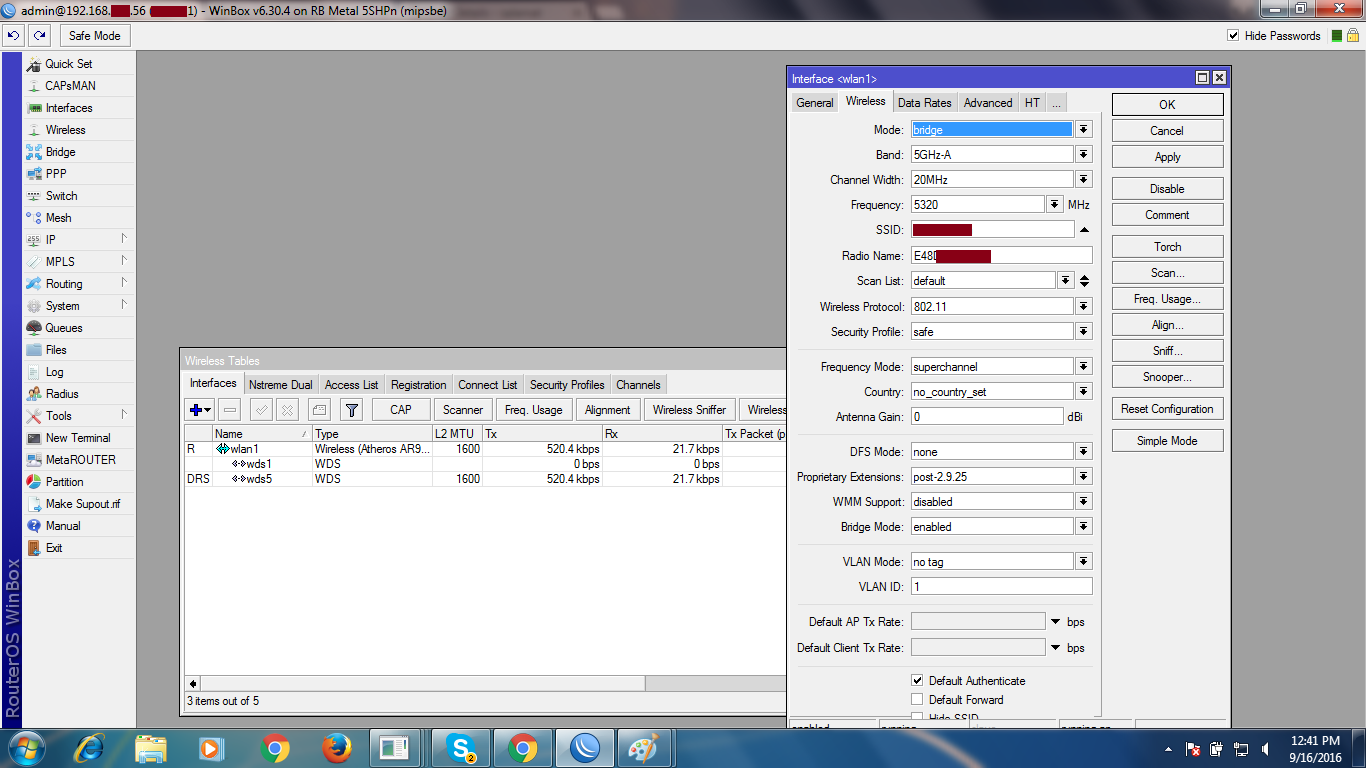Enable the Default Forward checkbox
The height and width of the screenshot is (768, 1366).
(917, 700)
